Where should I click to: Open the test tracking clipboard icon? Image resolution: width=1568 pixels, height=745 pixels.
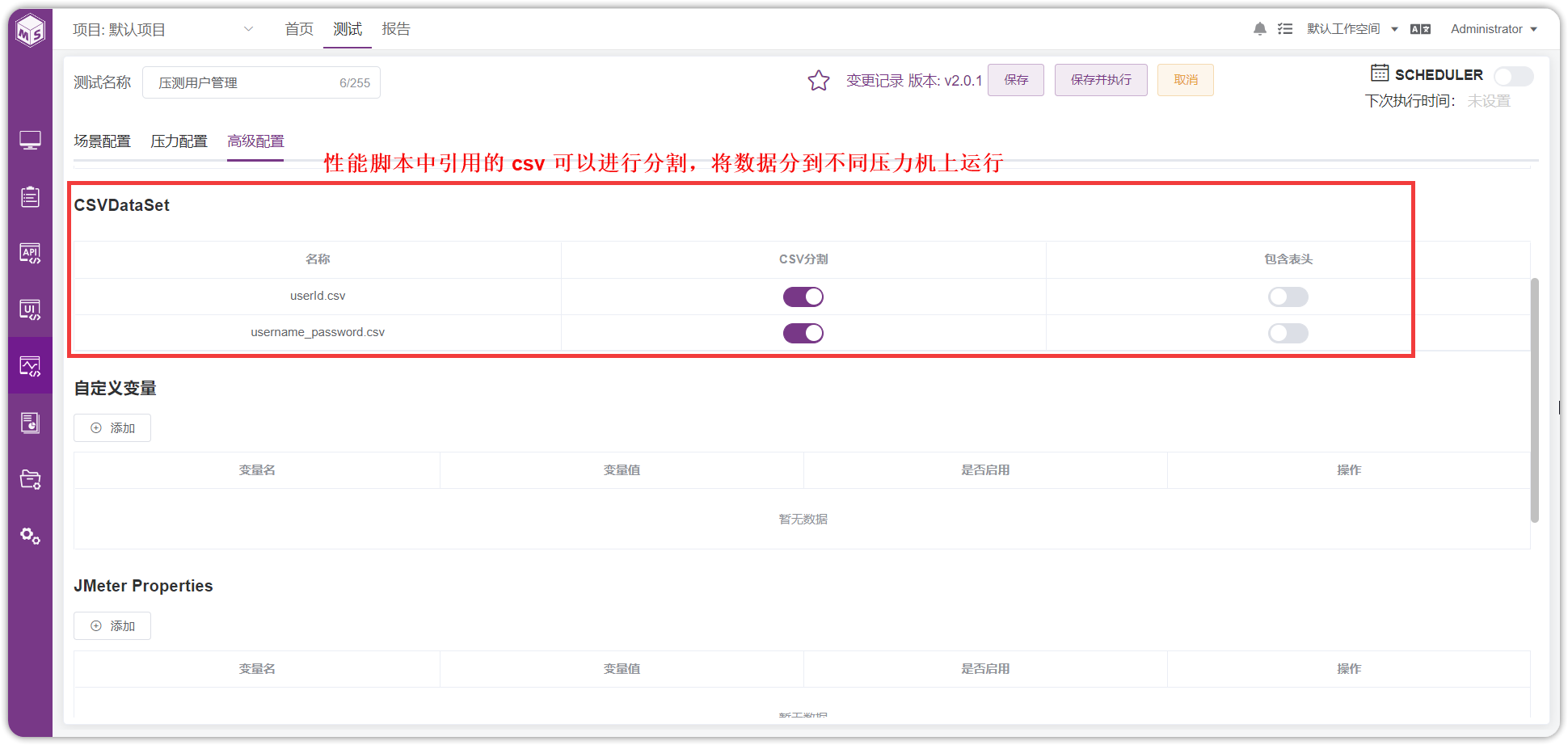(x=31, y=196)
